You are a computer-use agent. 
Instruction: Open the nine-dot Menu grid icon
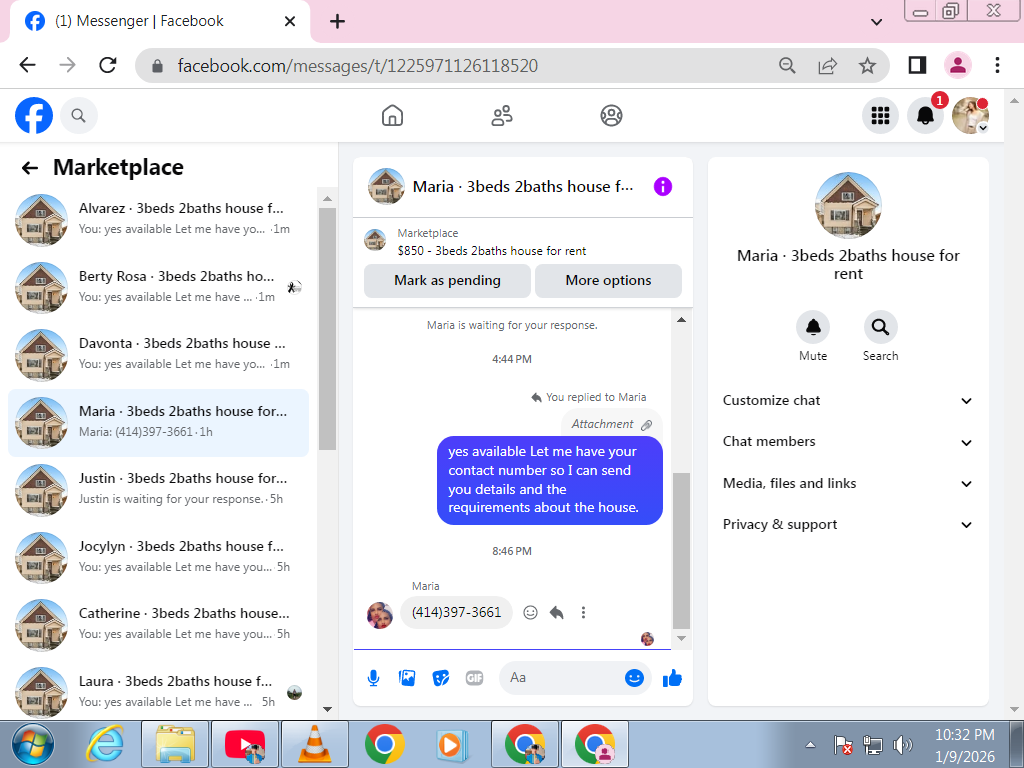tap(880, 116)
